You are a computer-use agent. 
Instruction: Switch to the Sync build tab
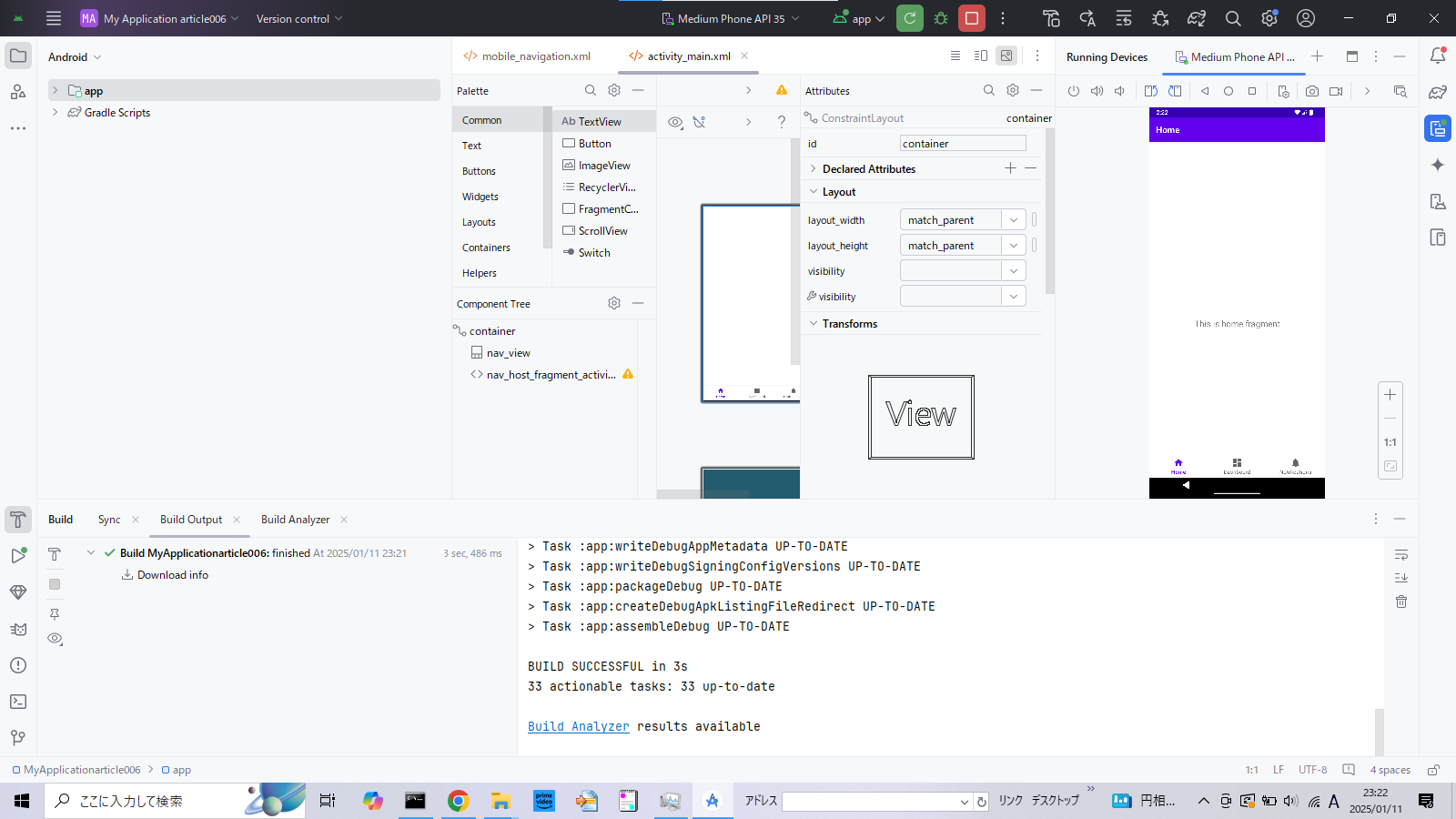click(x=109, y=520)
